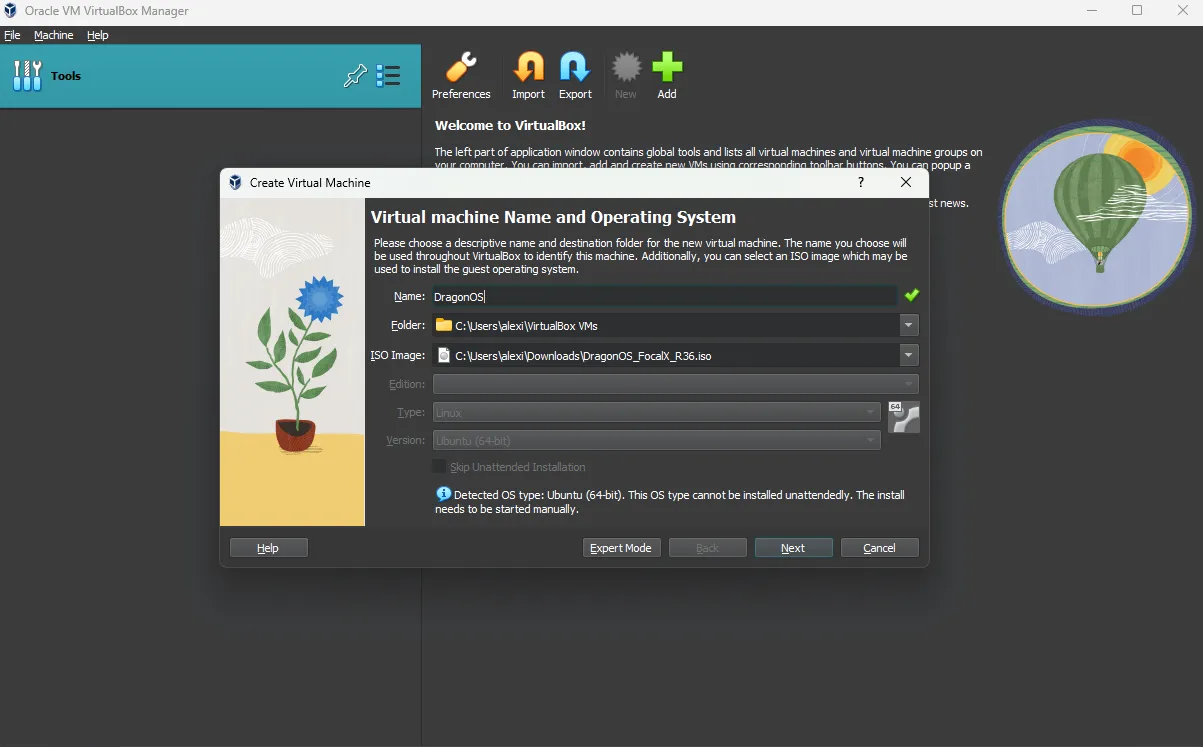Expand the Version dropdown showing Ubuntu 64-bit
Viewport: 1203px width, 747px height.
click(x=869, y=440)
